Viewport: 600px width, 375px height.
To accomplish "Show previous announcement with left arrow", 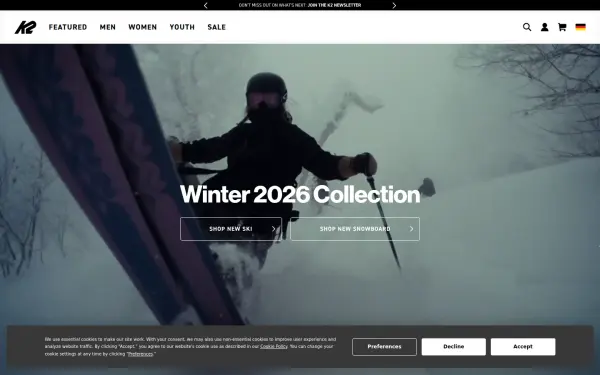I will pyautogui.click(x=205, y=5).
